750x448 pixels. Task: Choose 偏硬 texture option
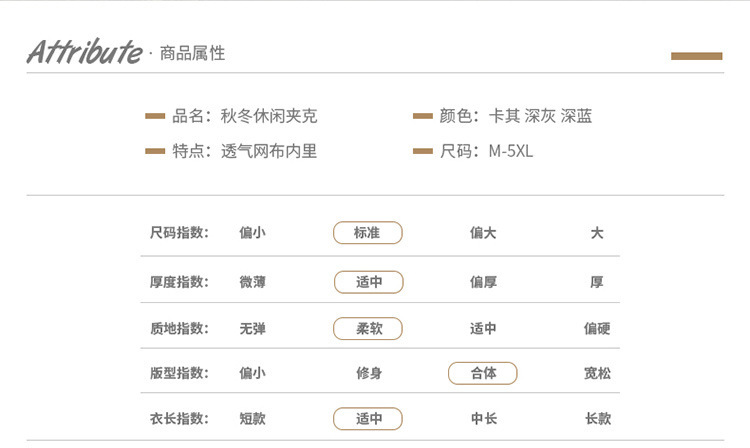[597, 328]
